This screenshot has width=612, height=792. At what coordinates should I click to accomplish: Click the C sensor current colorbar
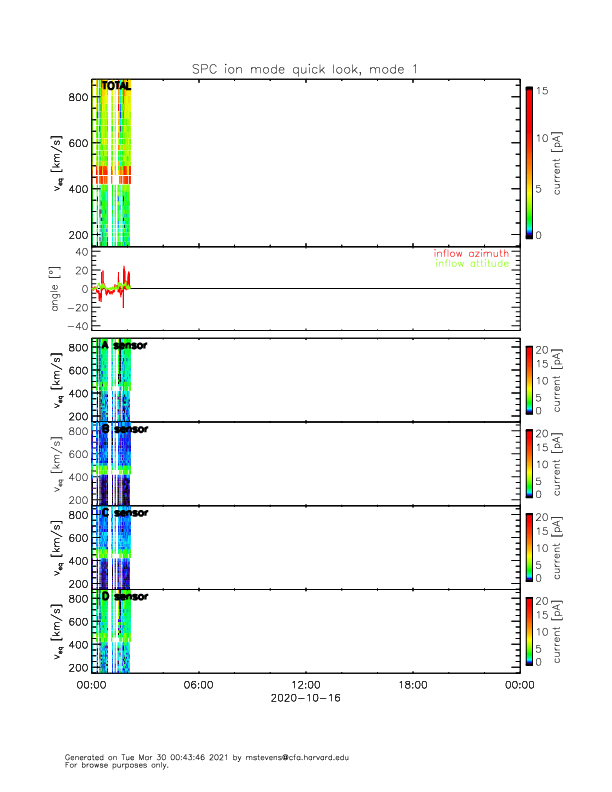tap(530, 546)
